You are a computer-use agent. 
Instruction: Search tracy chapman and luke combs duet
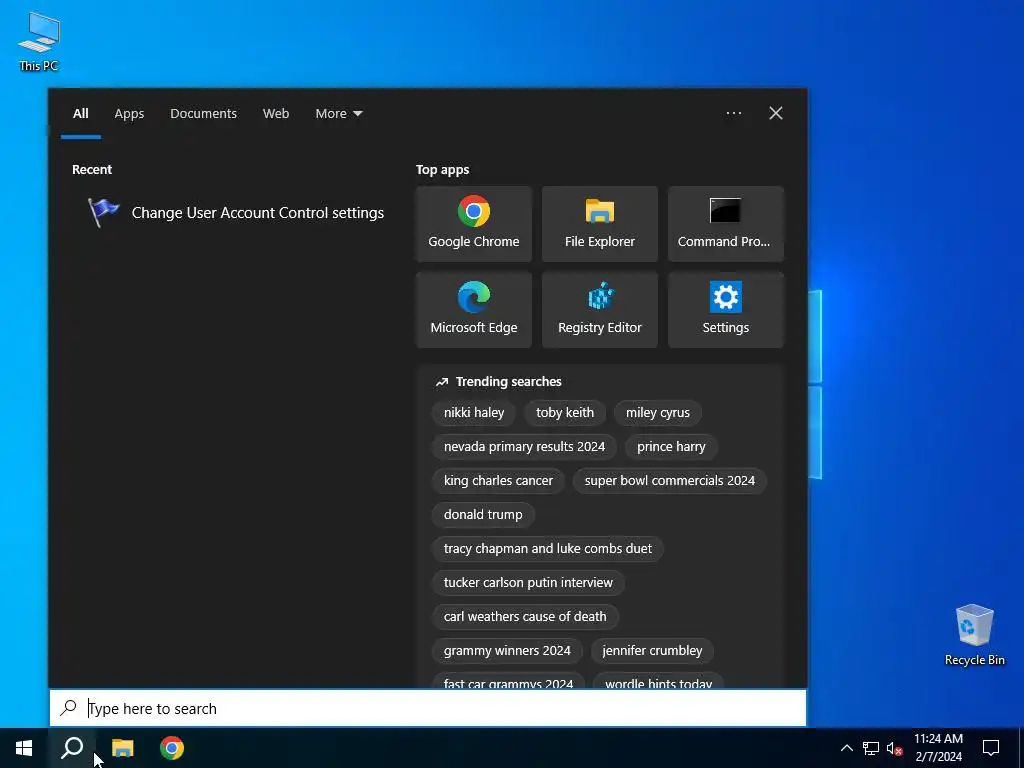tap(548, 549)
